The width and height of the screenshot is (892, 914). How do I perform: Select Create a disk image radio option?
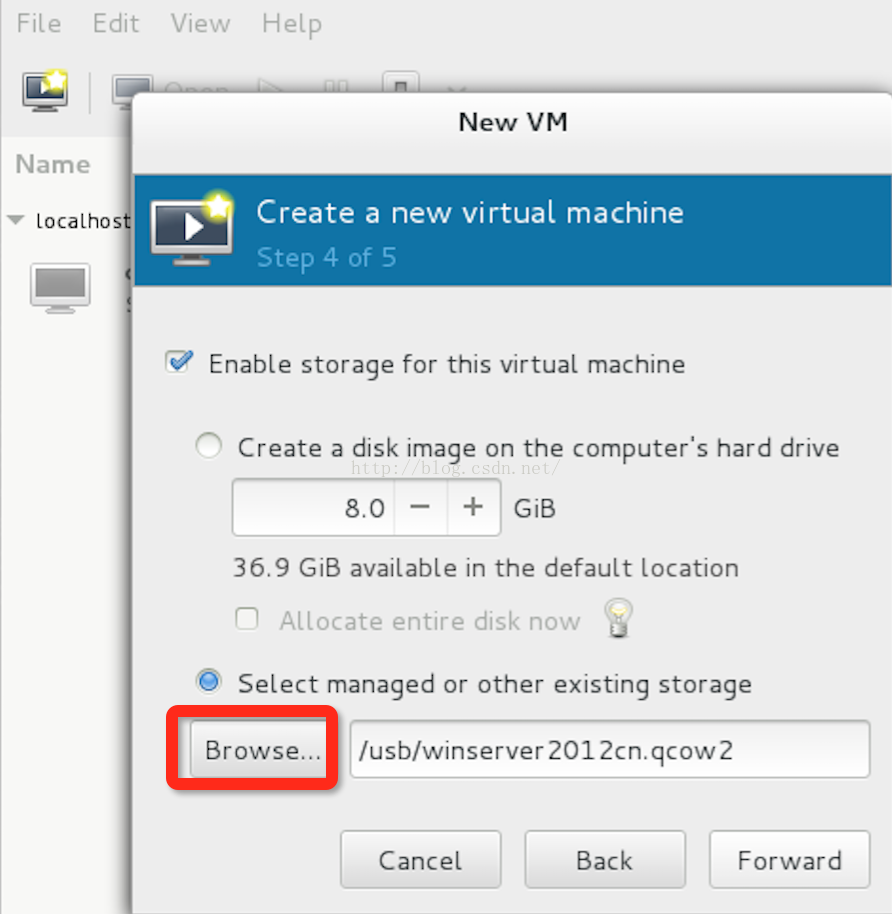(x=208, y=446)
